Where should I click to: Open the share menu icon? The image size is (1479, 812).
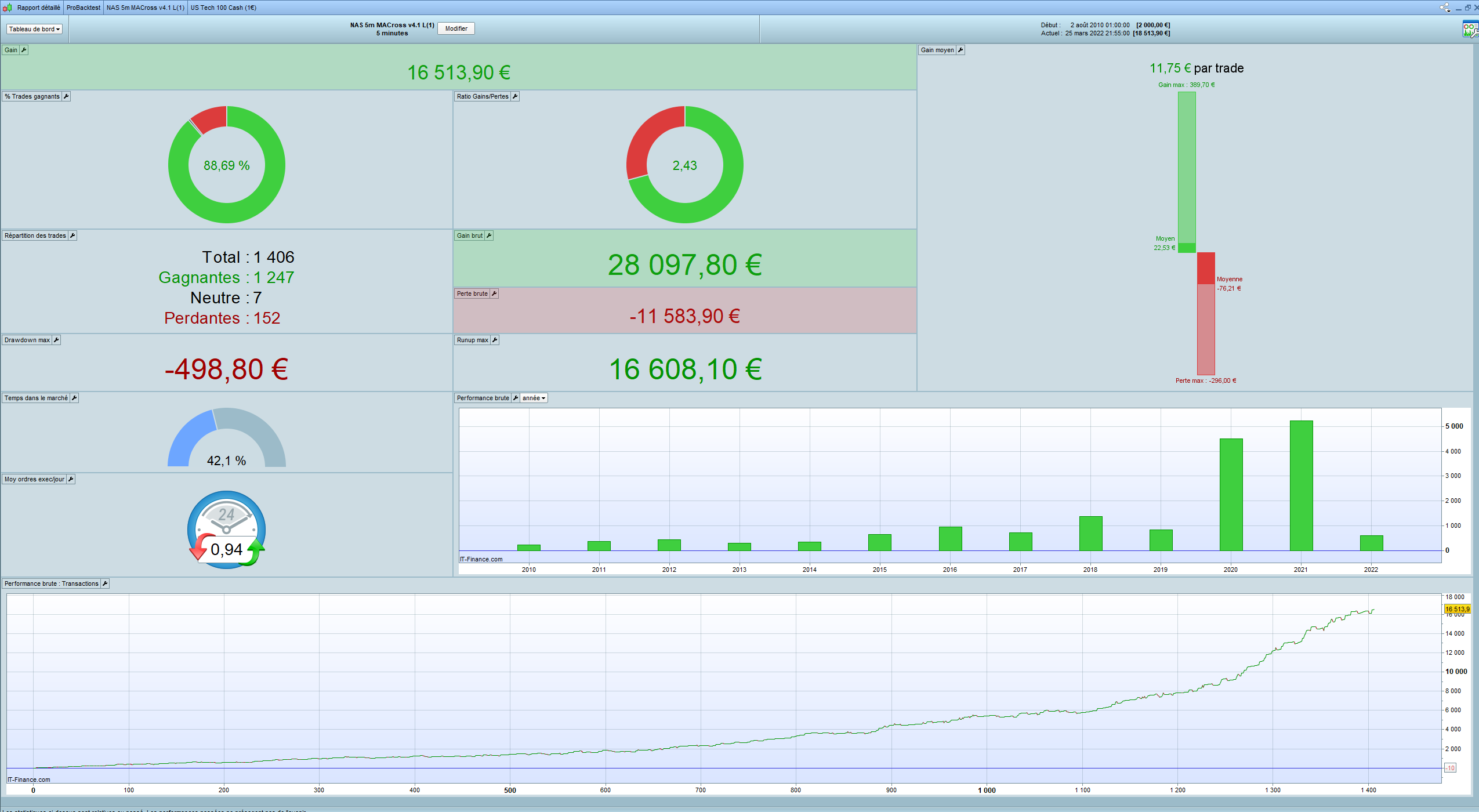(x=1444, y=8)
